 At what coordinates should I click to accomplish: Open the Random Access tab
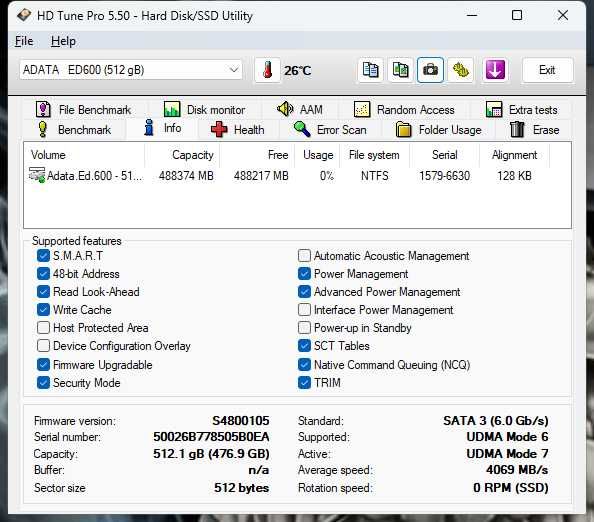click(x=404, y=109)
